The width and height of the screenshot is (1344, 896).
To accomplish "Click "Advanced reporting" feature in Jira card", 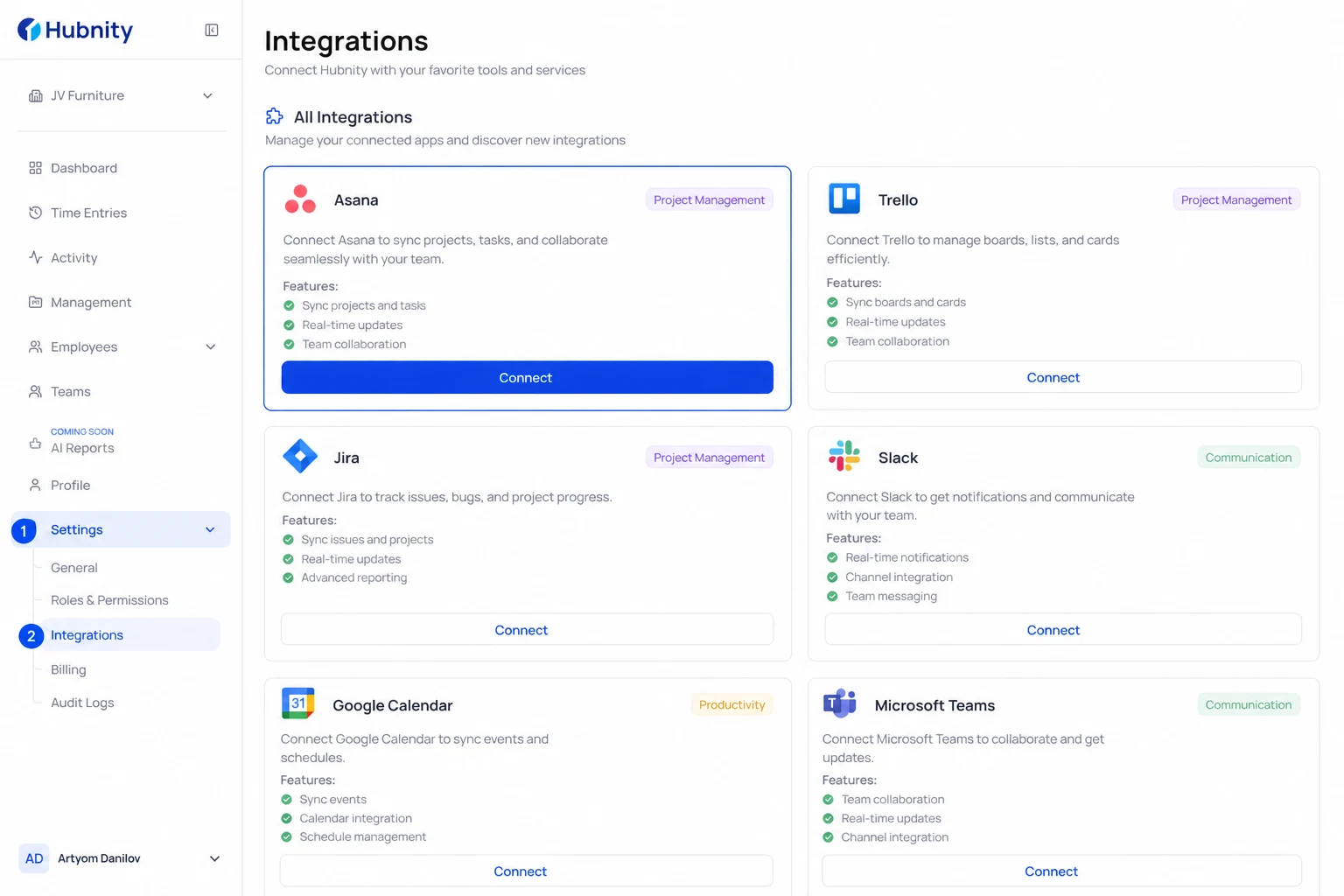I will [x=353, y=577].
